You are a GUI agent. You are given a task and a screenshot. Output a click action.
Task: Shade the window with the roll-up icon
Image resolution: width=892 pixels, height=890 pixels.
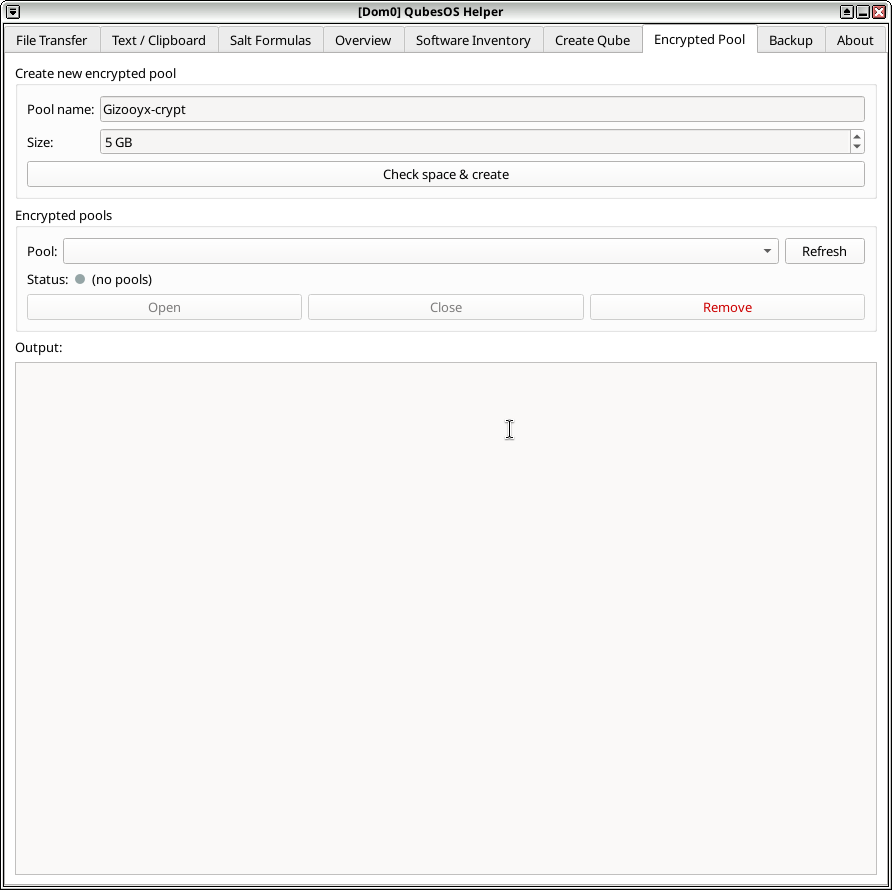(x=846, y=11)
